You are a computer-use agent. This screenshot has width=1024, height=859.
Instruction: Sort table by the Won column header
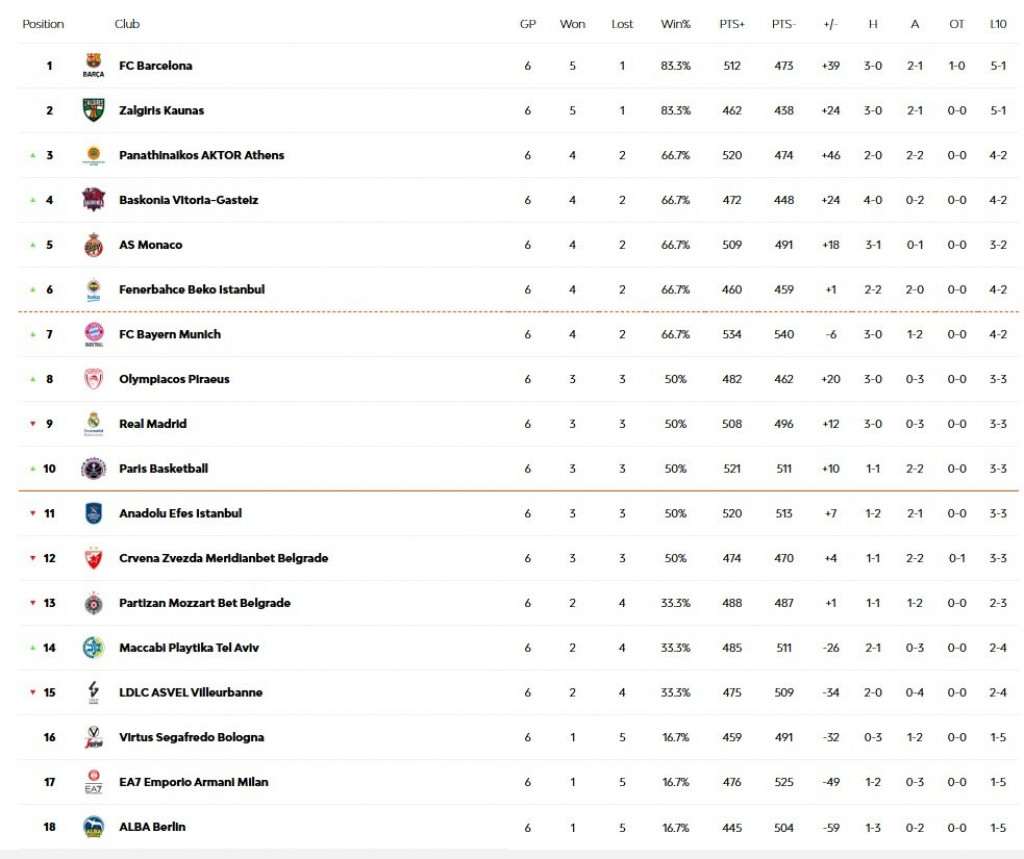point(572,24)
